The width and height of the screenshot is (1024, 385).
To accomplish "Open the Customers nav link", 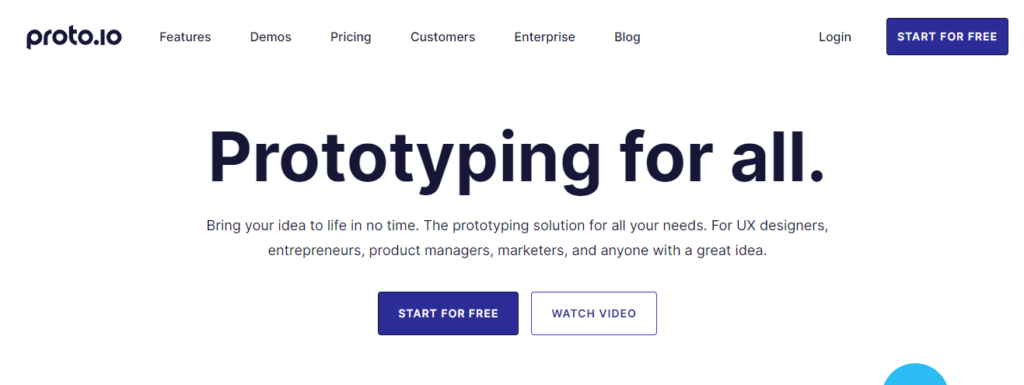I will click(x=443, y=37).
